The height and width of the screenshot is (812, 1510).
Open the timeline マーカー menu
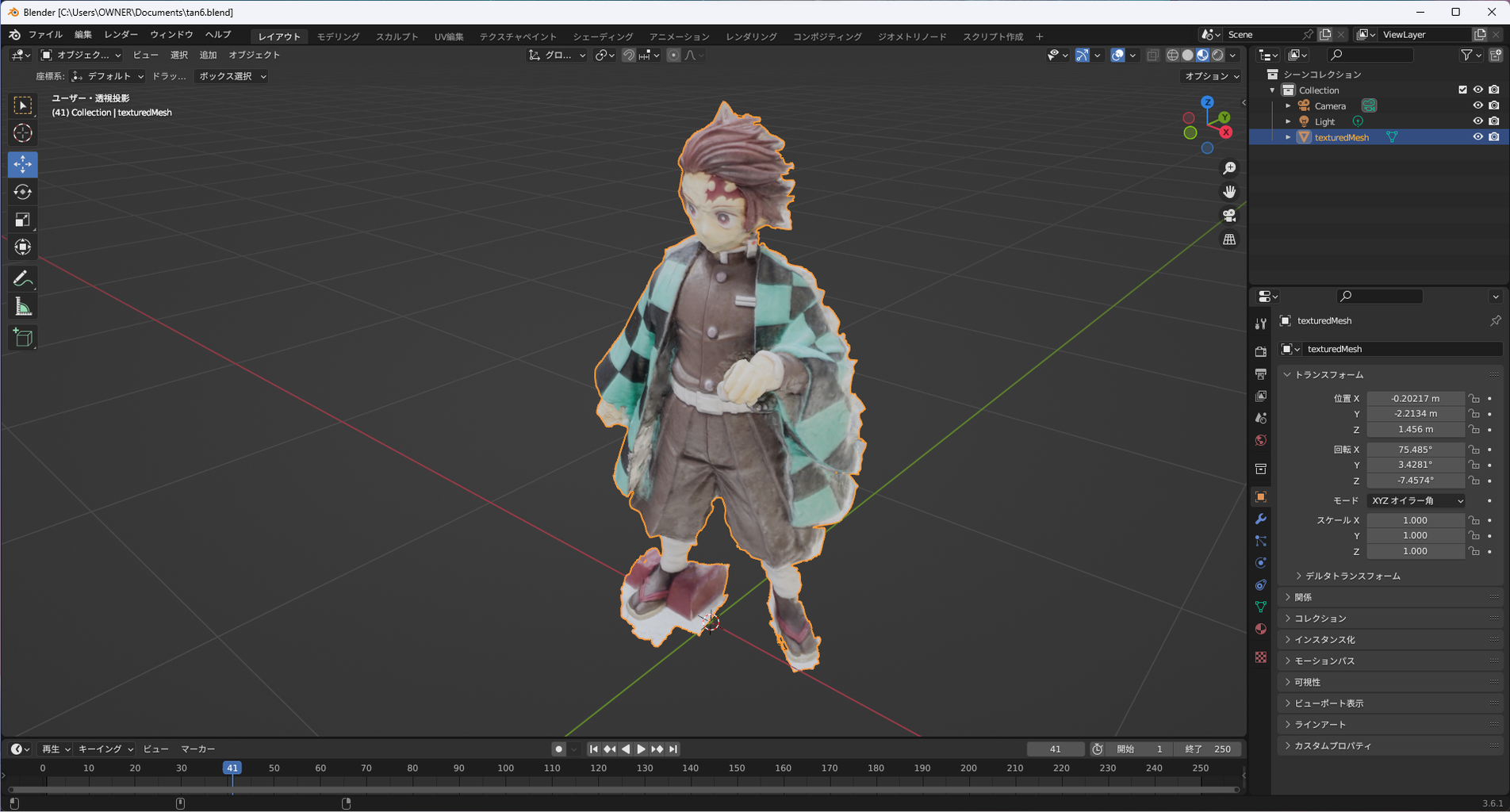click(x=197, y=749)
